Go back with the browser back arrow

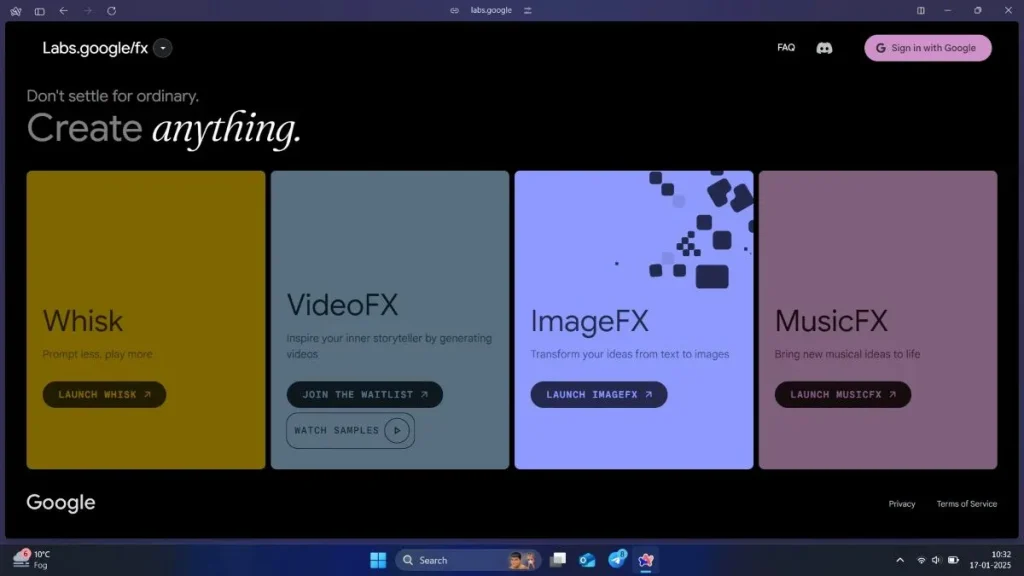click(63, 10)
